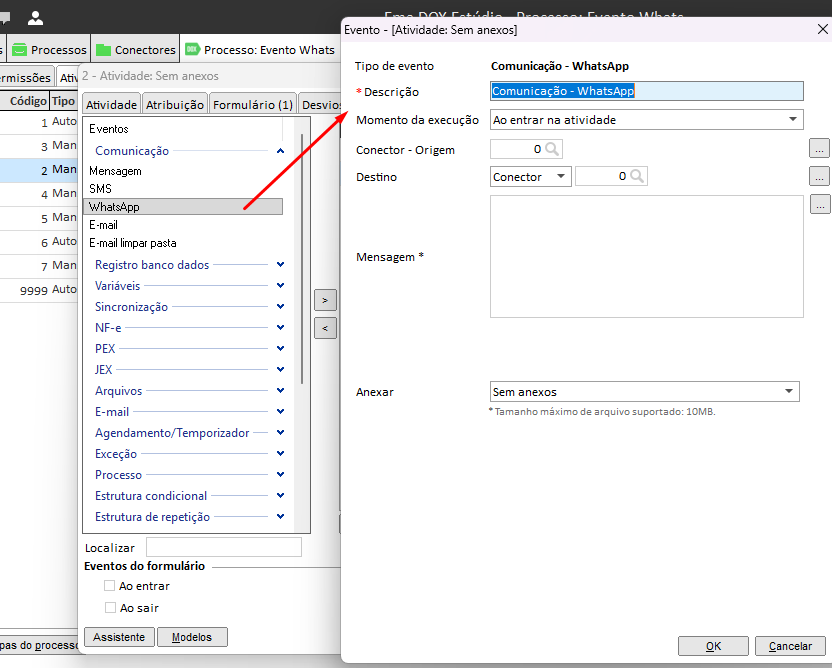The image size is (832, 668).
Task: Click ellipsis button beside the Mensagem box
Action: click(x=820, y=204)
